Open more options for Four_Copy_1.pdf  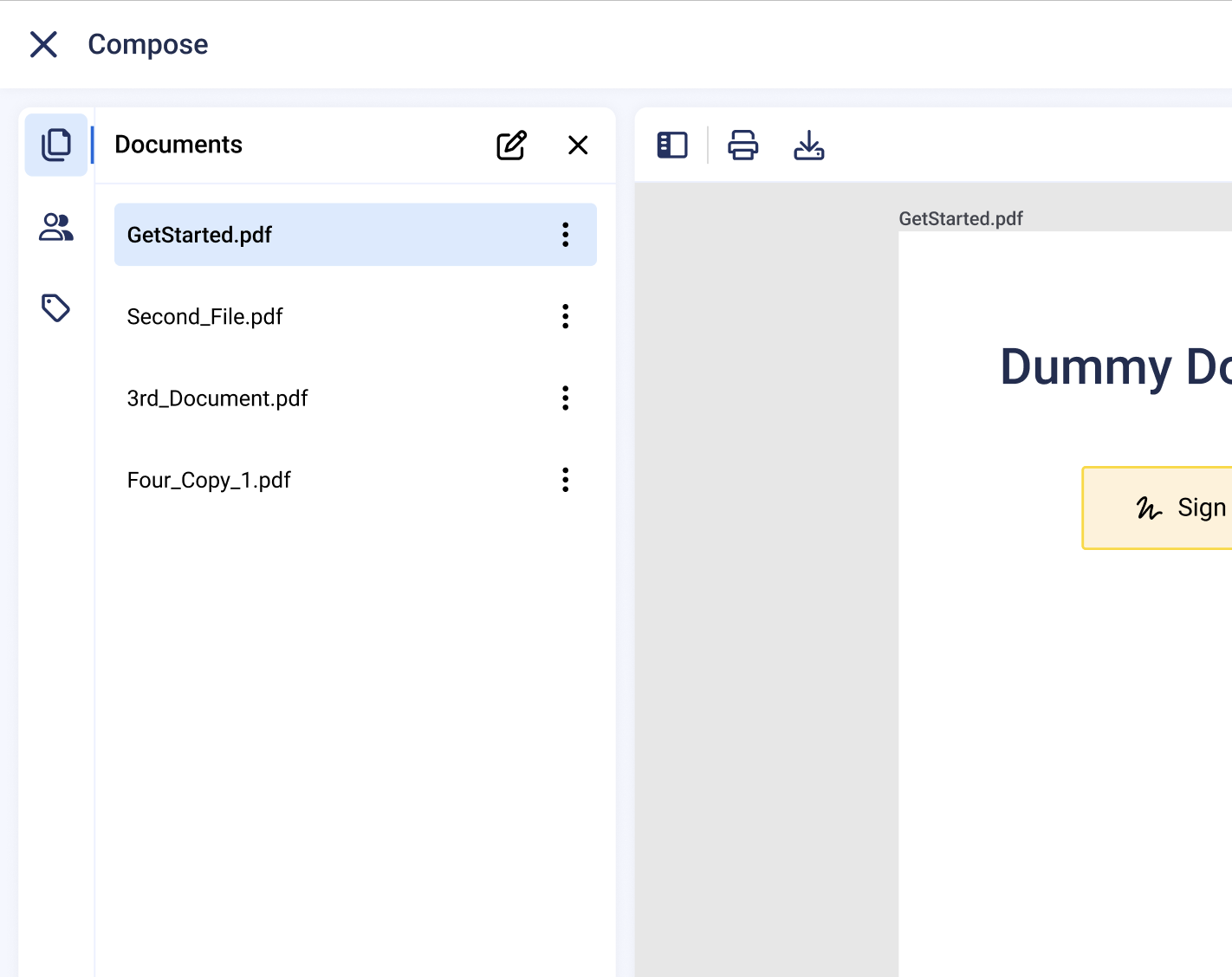[x=565, y=480]
